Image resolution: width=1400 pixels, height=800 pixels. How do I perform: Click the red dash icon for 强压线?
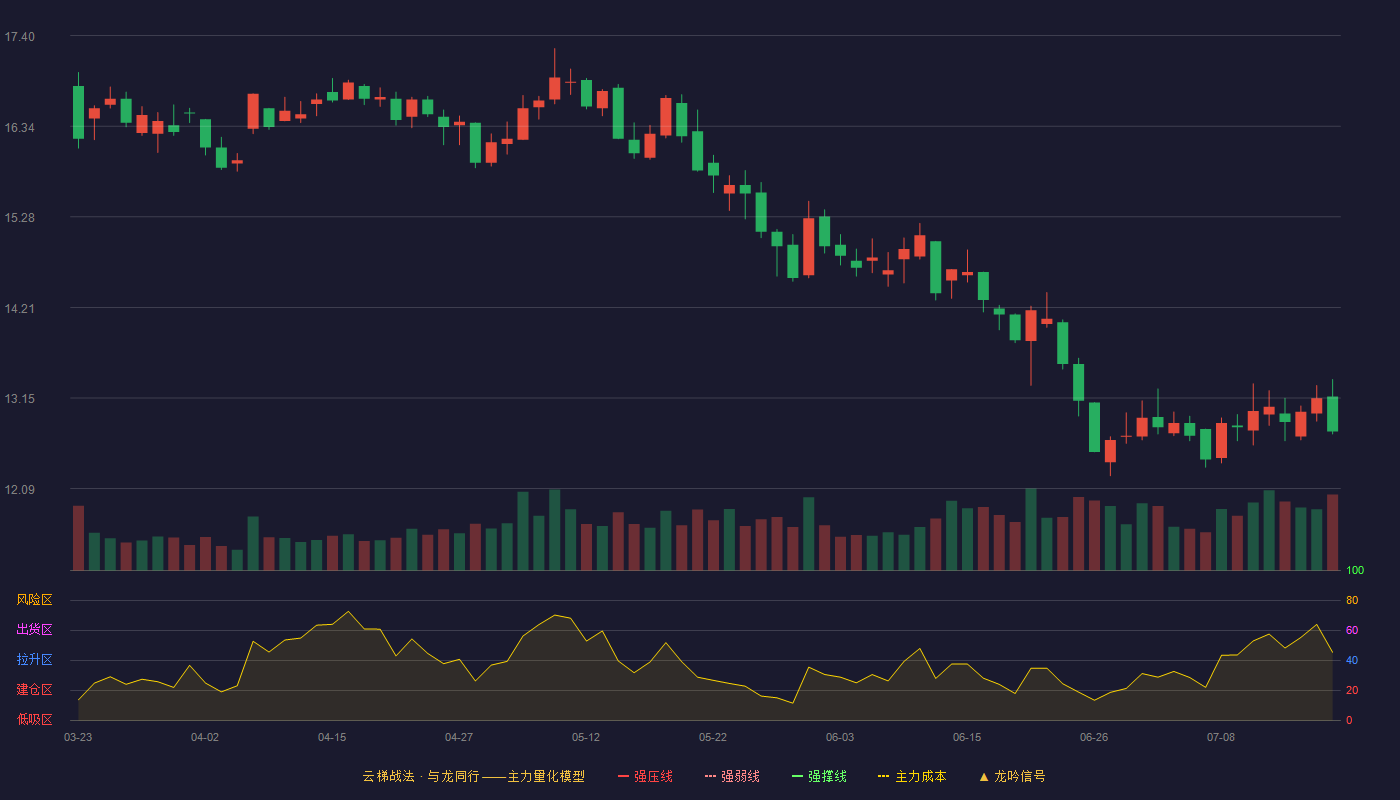click(x=623, y=776)
